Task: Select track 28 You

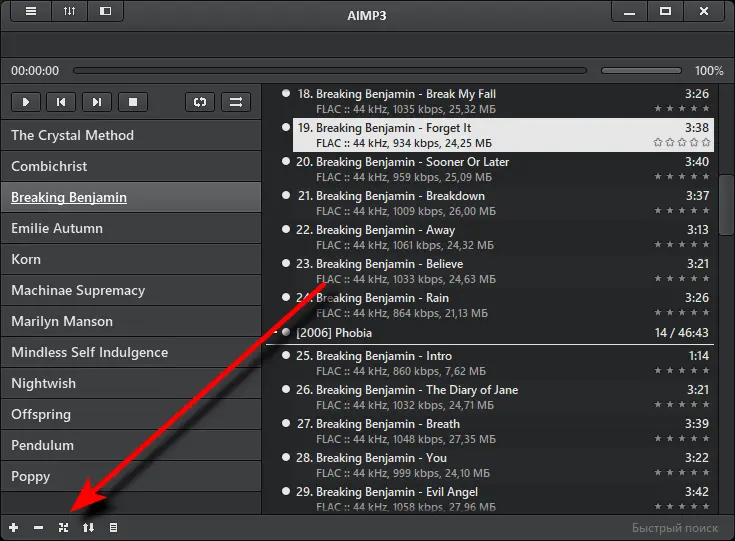Action: click(503, 465)
